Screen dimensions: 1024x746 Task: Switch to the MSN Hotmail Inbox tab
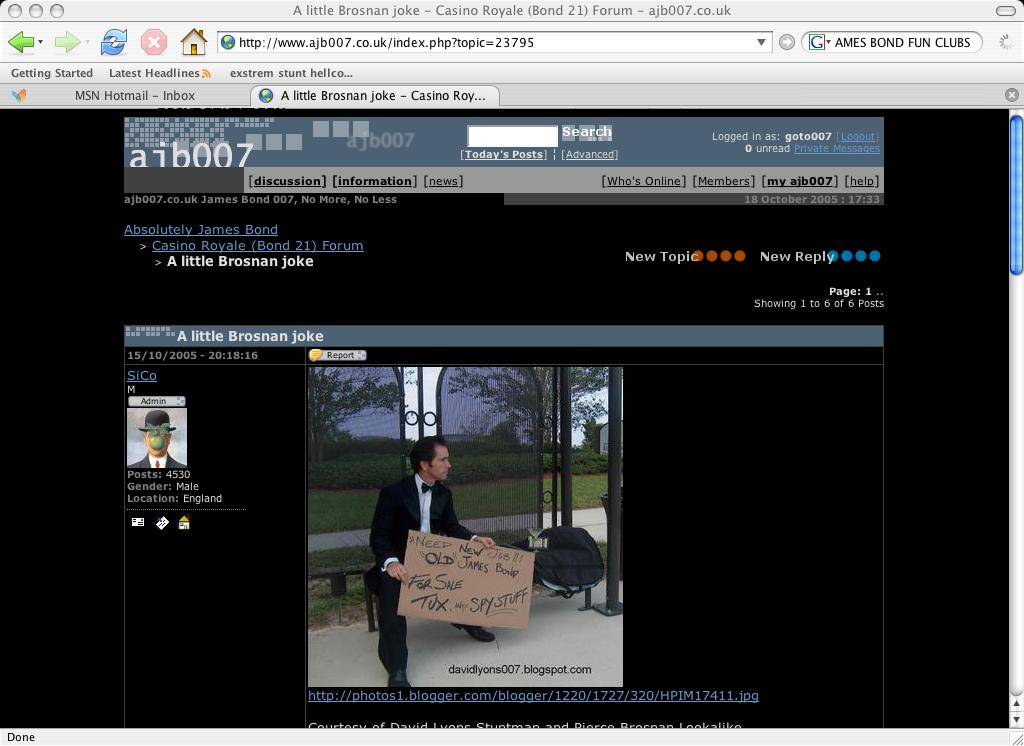(x=134, y=96)
